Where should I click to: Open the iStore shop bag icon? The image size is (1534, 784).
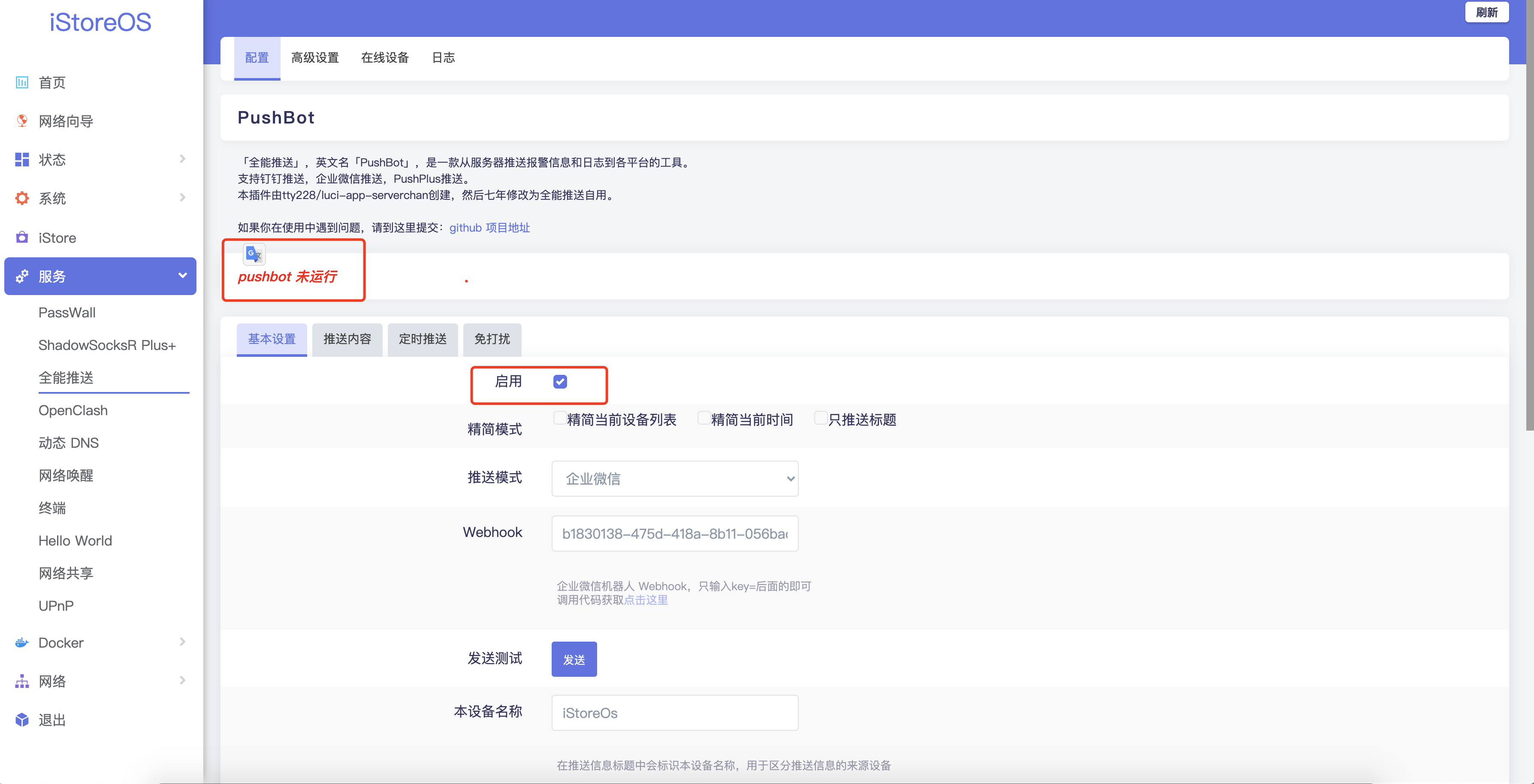22,238
